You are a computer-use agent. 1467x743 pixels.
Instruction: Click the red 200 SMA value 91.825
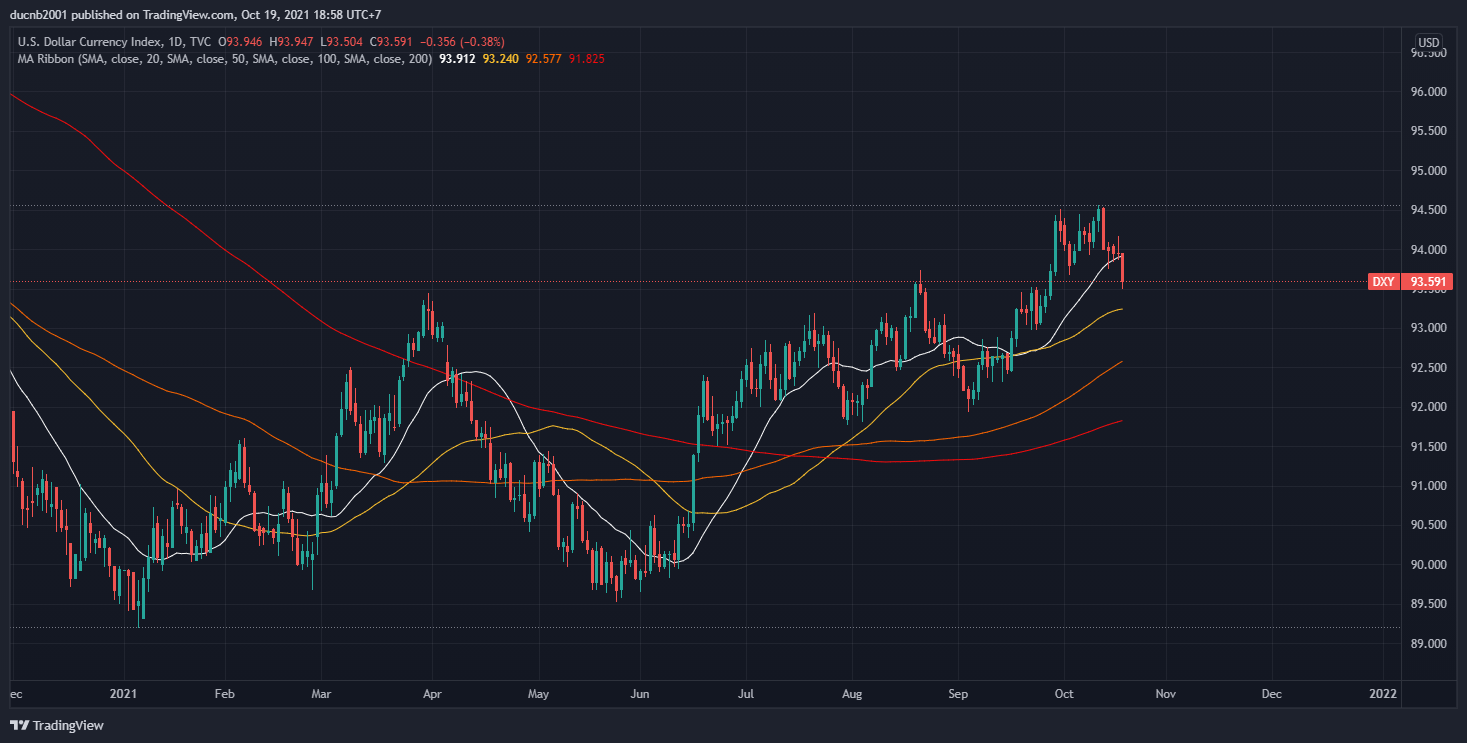586,60
